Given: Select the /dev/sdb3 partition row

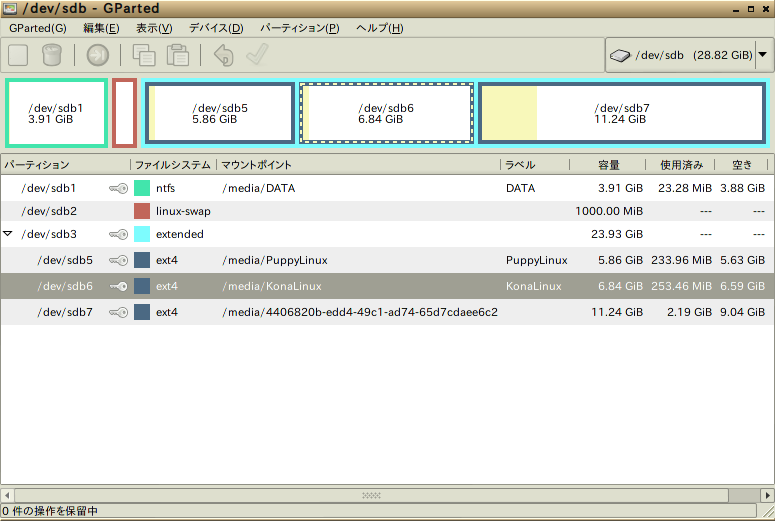Looking at the screenshot, I should [388, 234].
